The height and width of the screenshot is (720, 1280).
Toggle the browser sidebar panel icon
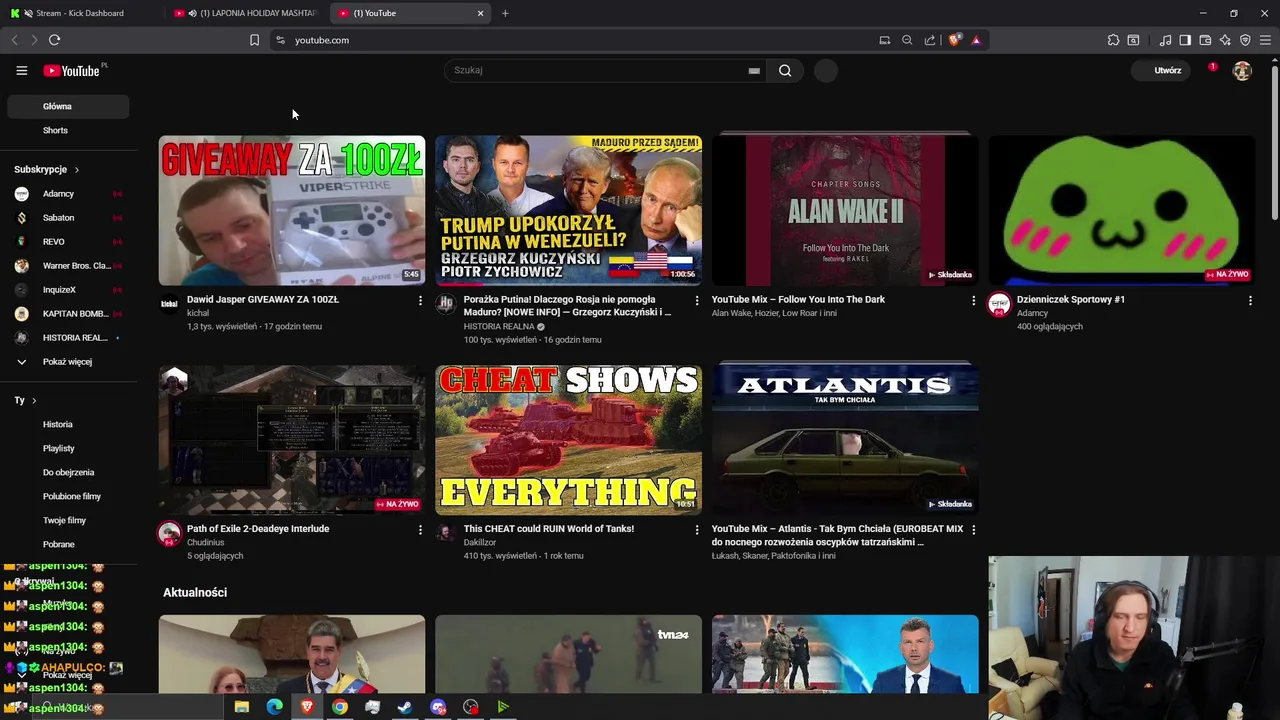click(1185, 40)
